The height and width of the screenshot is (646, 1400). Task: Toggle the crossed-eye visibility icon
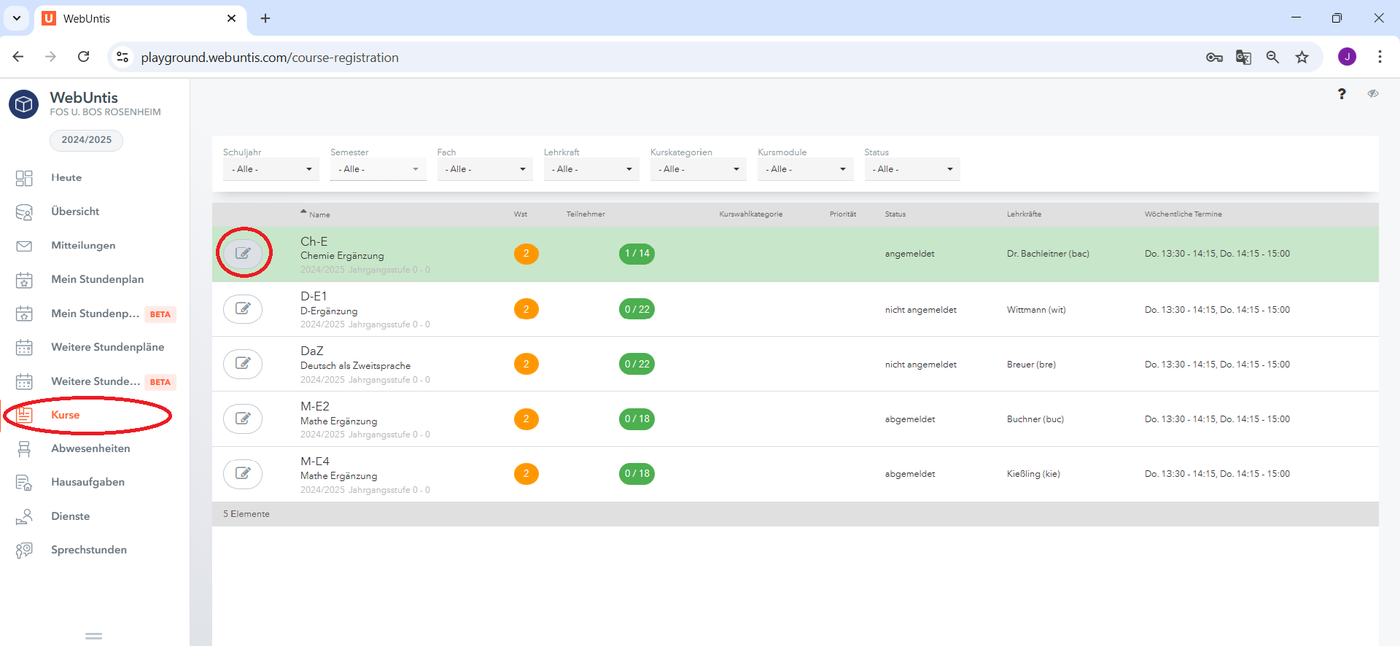click(1374, 94)
